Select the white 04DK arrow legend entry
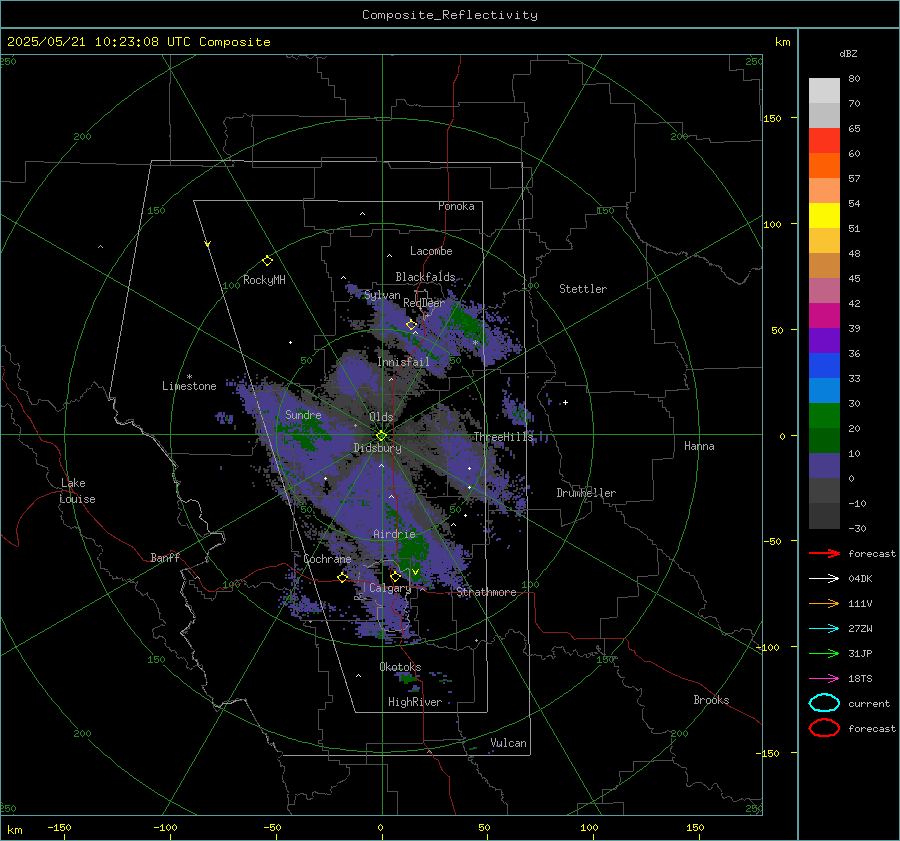 tap(824, 579)
